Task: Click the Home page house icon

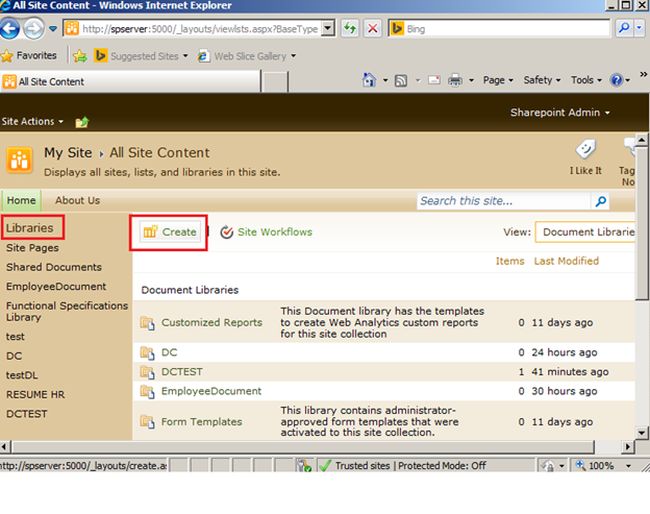Action: pyautogui.click(x=369, y=80)
